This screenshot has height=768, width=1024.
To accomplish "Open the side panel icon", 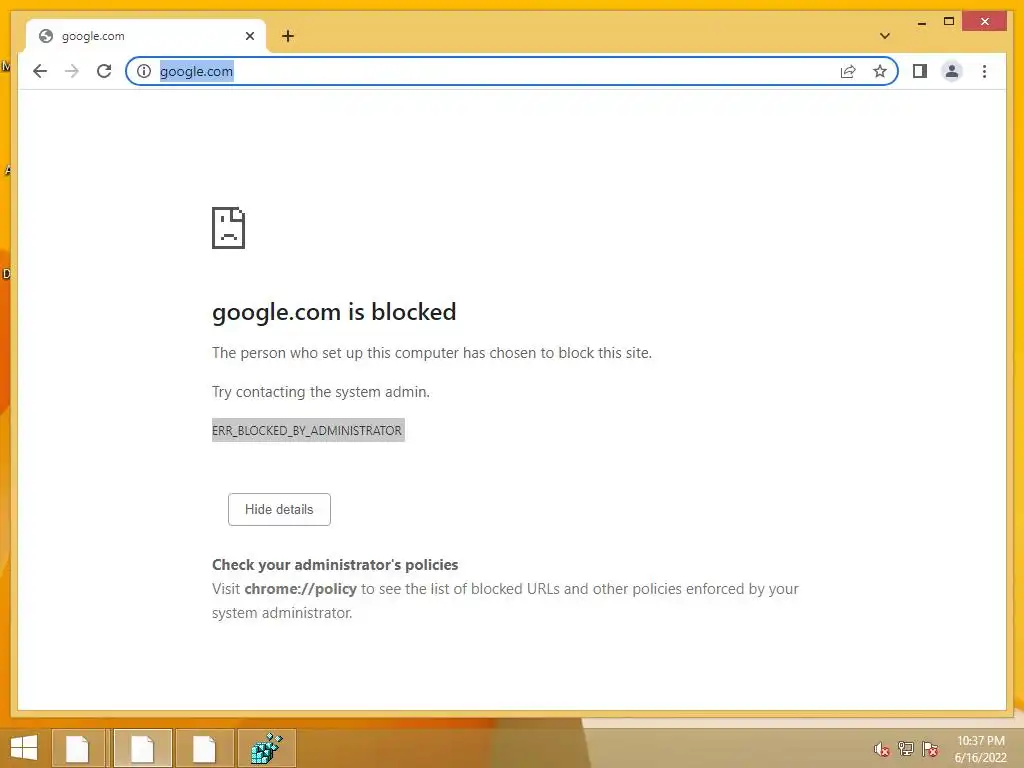I will click(x=920, y=71).
